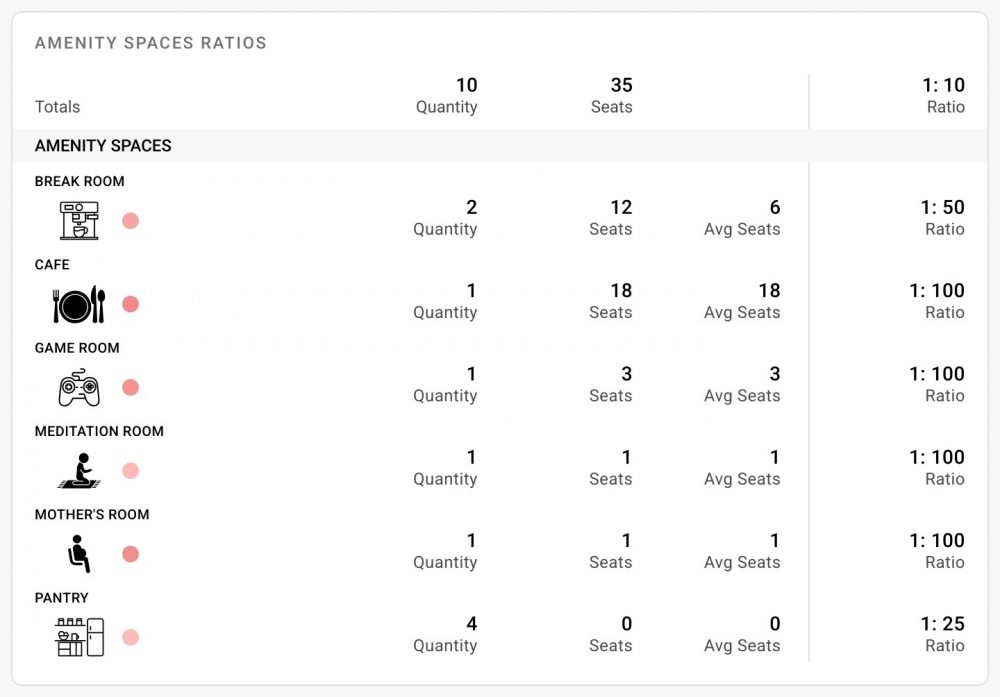The width and height of the screenshot is (1000, 697).
Task: Click the Amenity Spaces Ratios panel title
Action: tap(151, 43)
